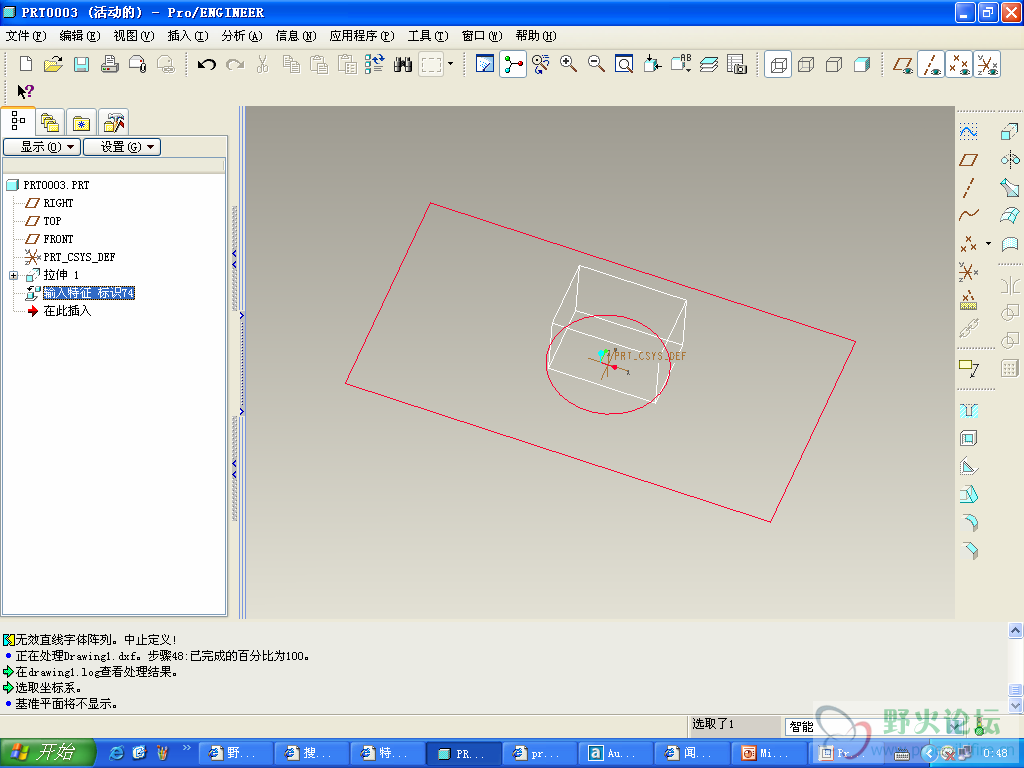The image size is (1024, 768).
Task: Undo the last action
Action: pyautogui.click(x=206, y=64)
